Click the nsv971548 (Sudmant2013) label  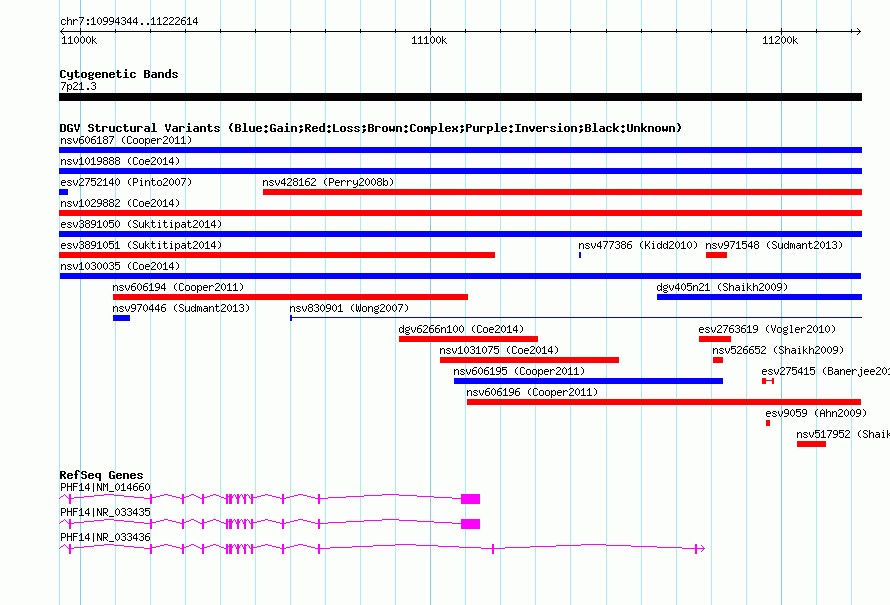(x=774, y=245)
